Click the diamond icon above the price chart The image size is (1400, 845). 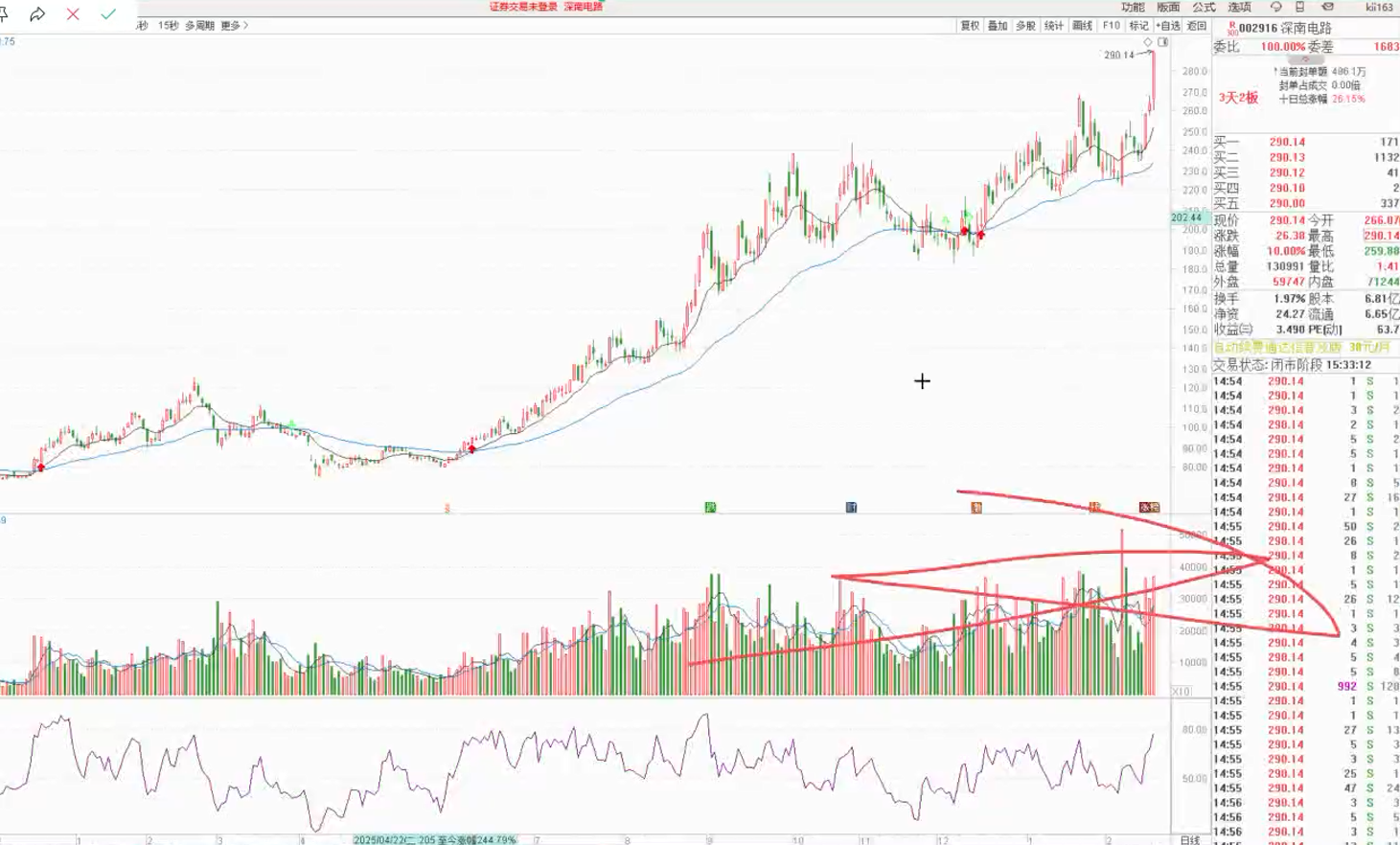coord(1148,42)
